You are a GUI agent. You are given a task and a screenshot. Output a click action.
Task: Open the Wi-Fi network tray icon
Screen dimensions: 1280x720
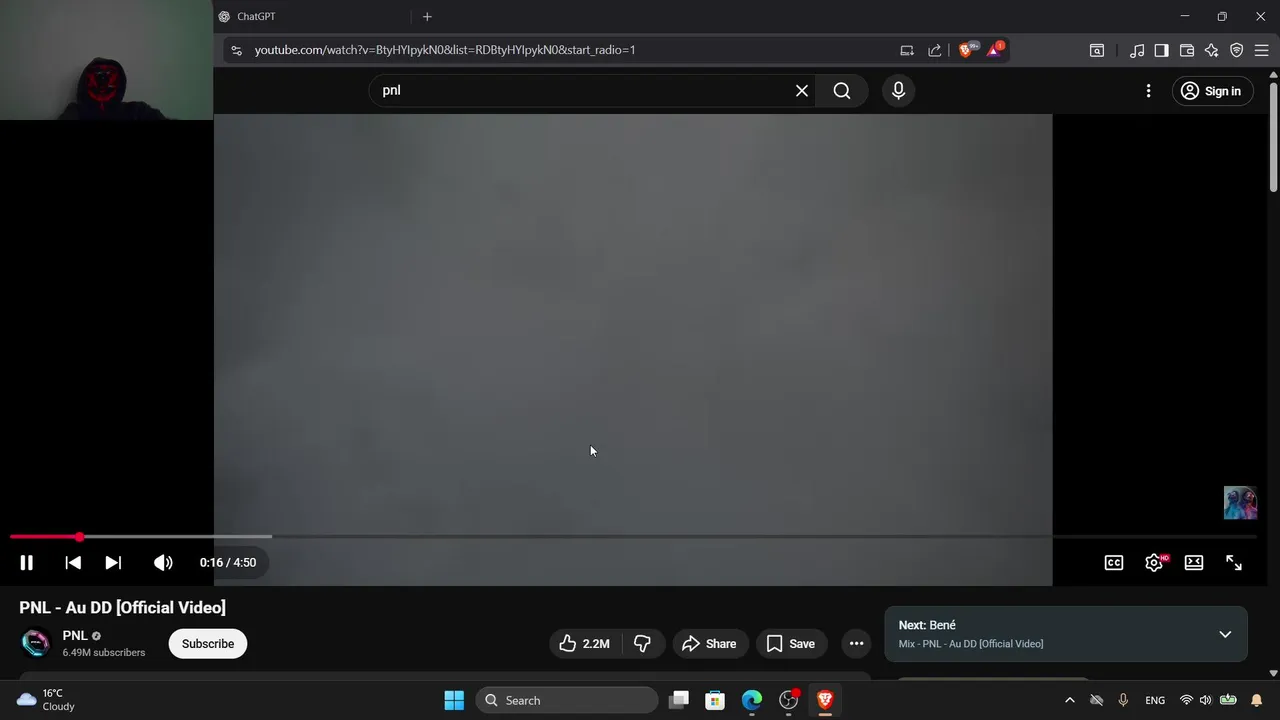1186,700
